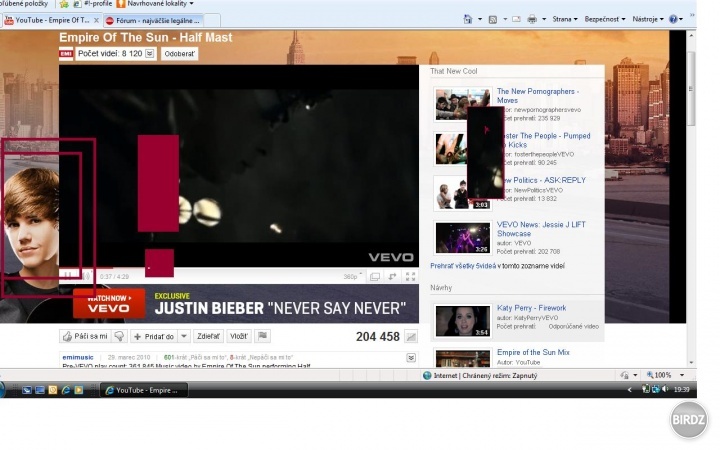Screen dimensions: 720x450
Task: Open VEVO News: Jessie J LIFT Showcase link
Action: 541,229
